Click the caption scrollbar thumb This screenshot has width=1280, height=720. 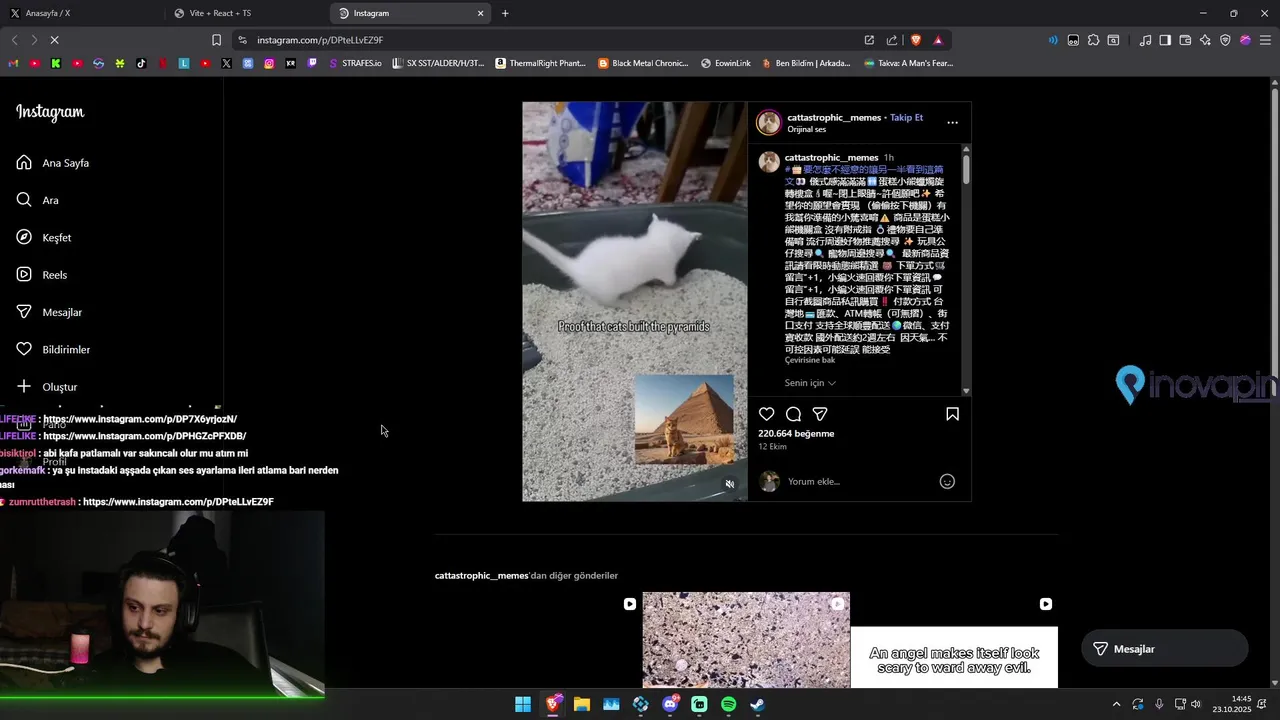(966, 168)
